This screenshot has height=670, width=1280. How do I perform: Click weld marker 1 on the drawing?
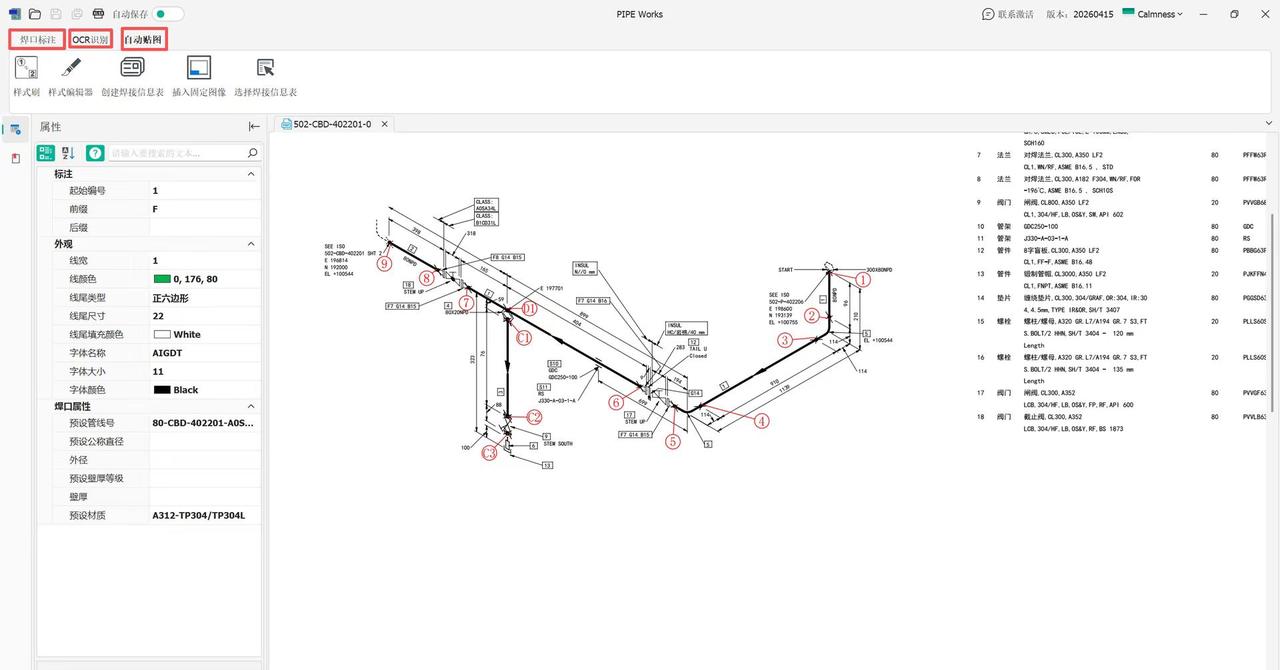[863, 280]
